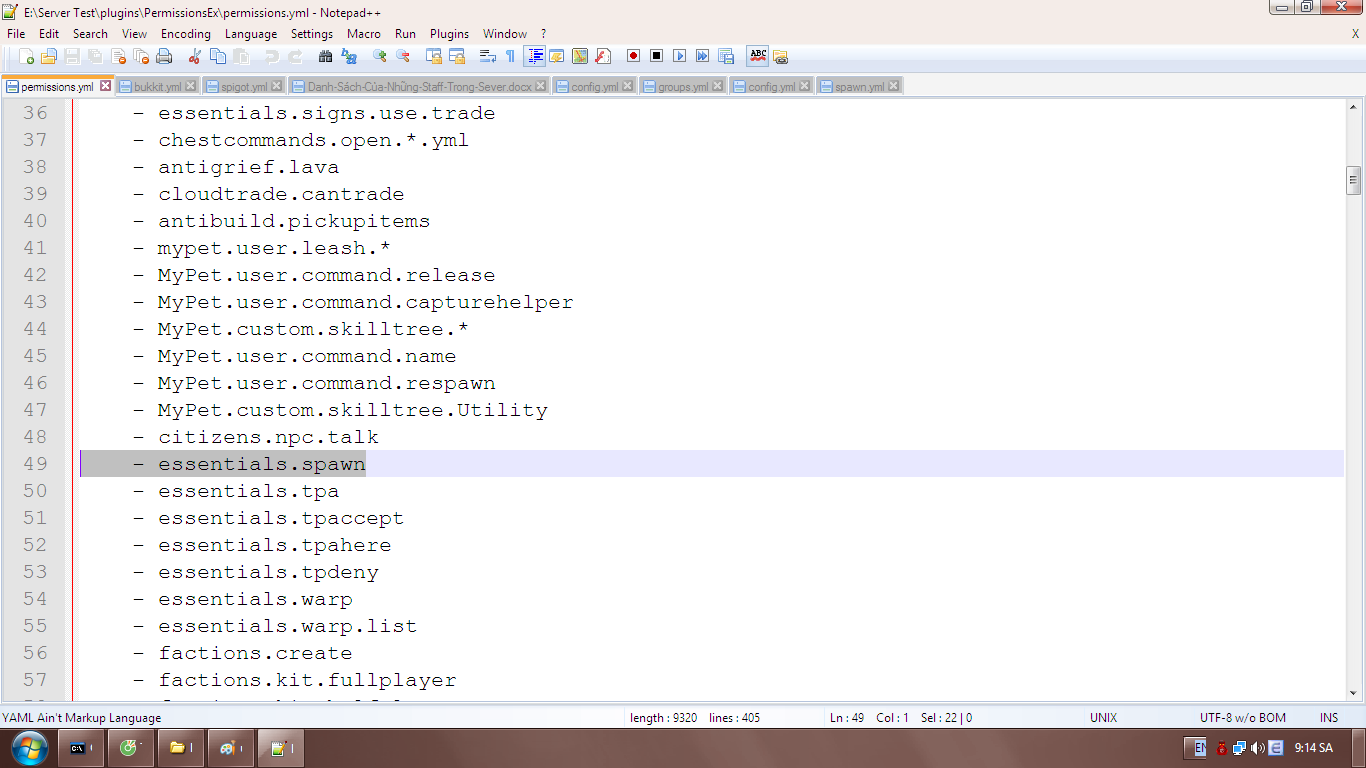Open the Command Prompt taskbar icon
Viewport: 1366px width, 768px height.
pyautogui.click(x=81, y=747)
